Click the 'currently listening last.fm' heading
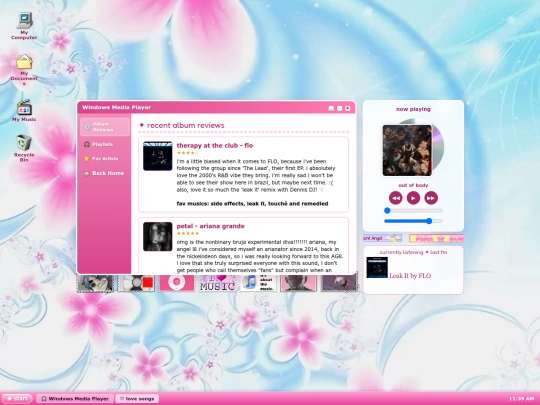The width and height of the screenshot is (540, 405). pos(413,252)
